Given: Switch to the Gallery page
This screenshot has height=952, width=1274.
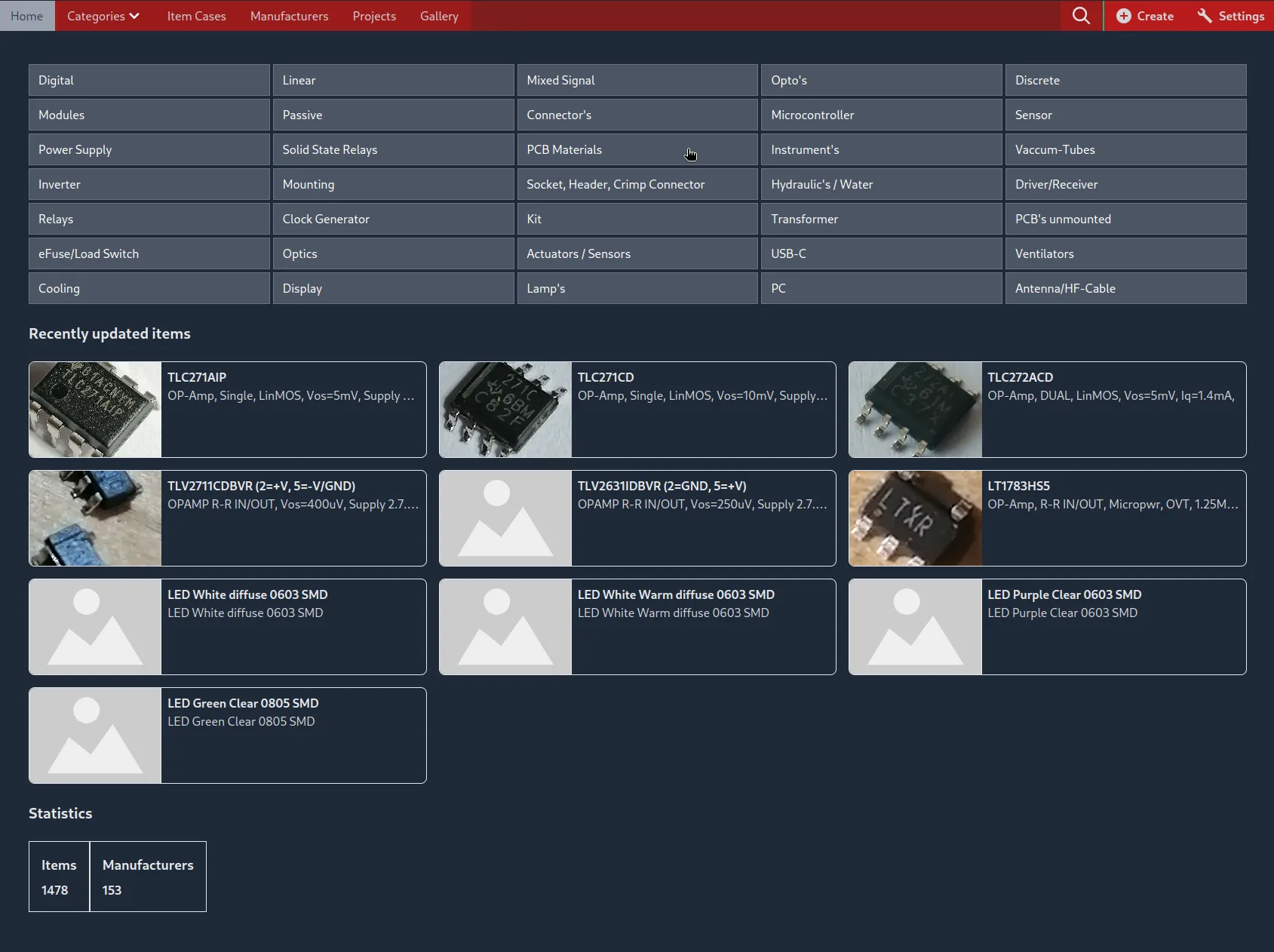Looking at the screenshot, I should (x=439, y=16).
